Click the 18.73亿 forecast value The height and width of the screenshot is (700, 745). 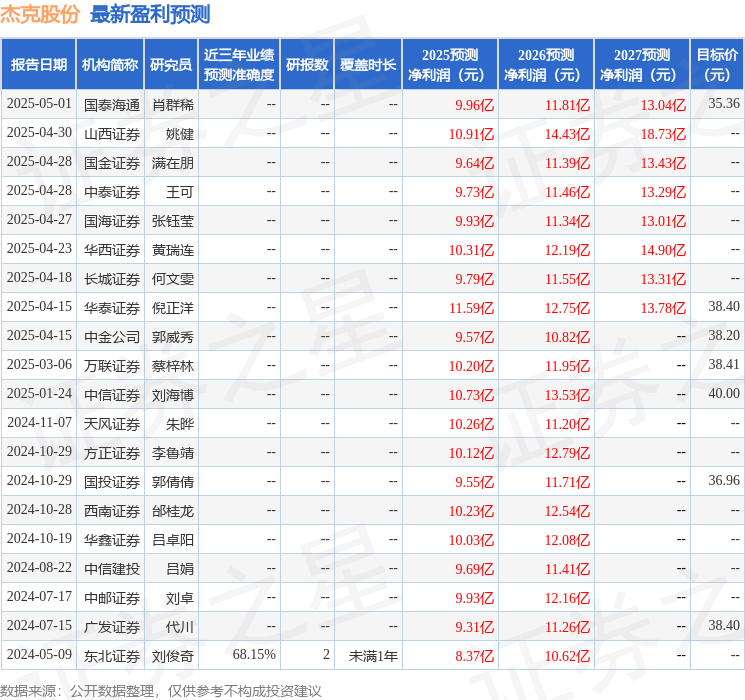point(663,134)
